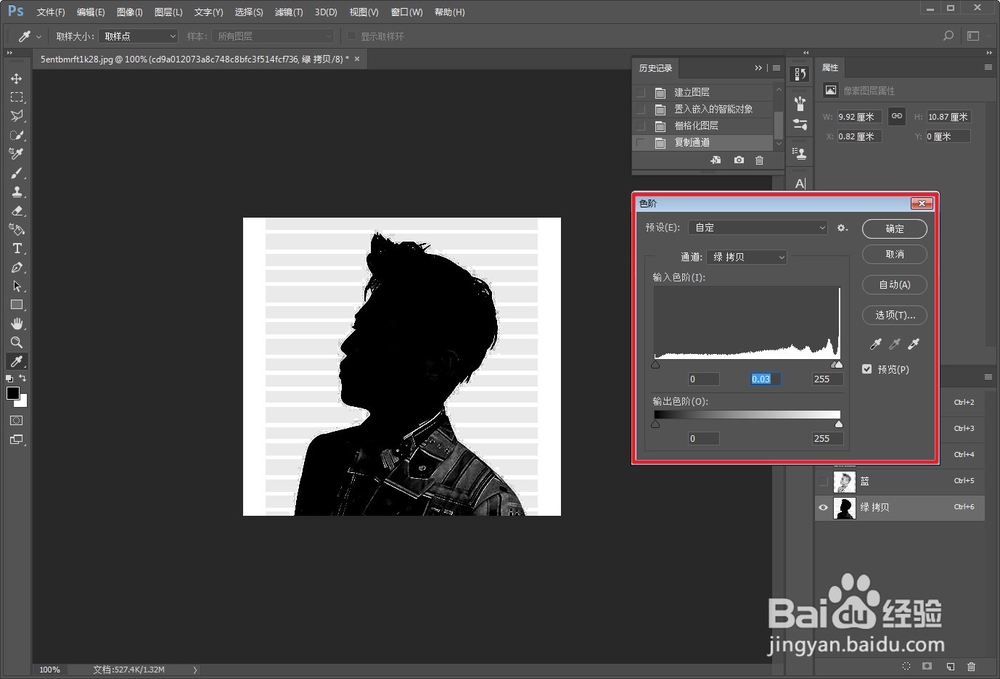Select the Clone Stamp tool
This screenshot has height=679, width=1000.
(17, 192)
